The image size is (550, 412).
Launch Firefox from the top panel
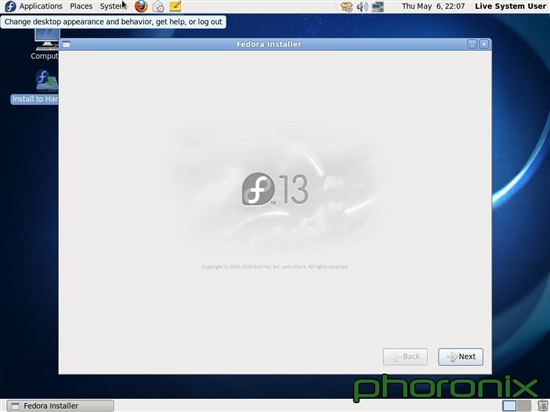click(141, 6)
